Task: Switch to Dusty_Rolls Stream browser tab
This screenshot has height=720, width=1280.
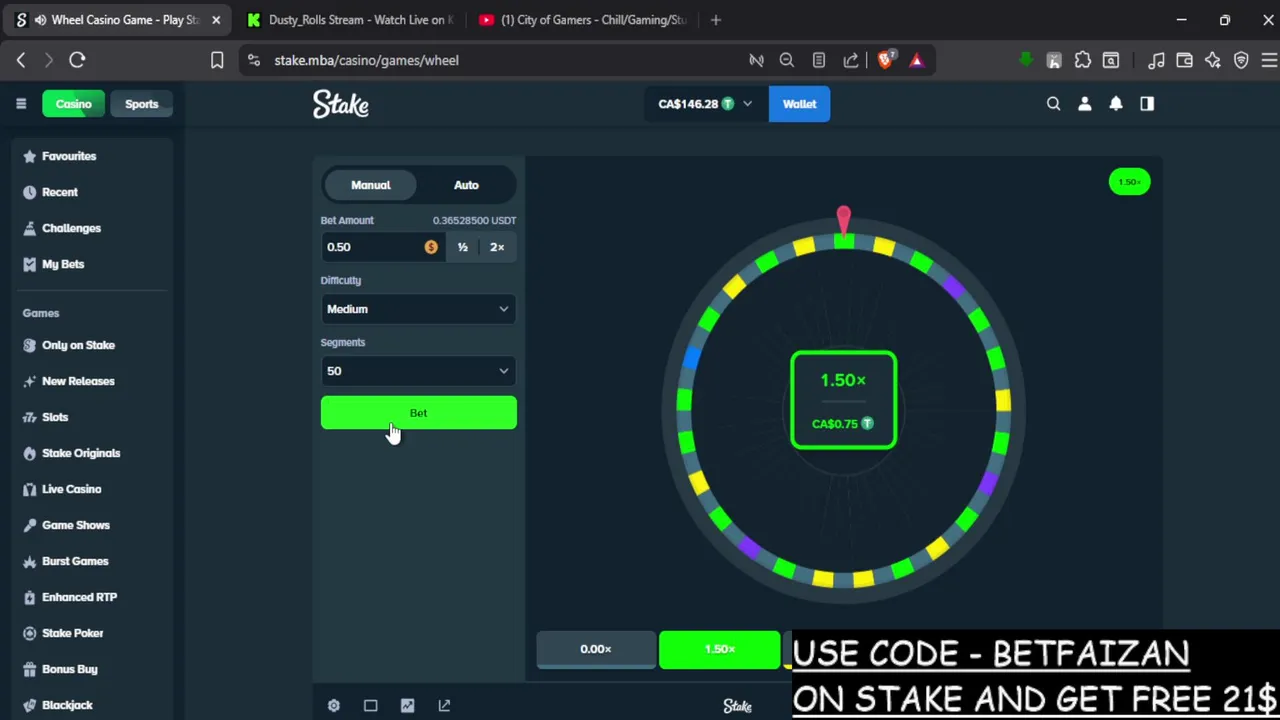Action: coord(350,20)
